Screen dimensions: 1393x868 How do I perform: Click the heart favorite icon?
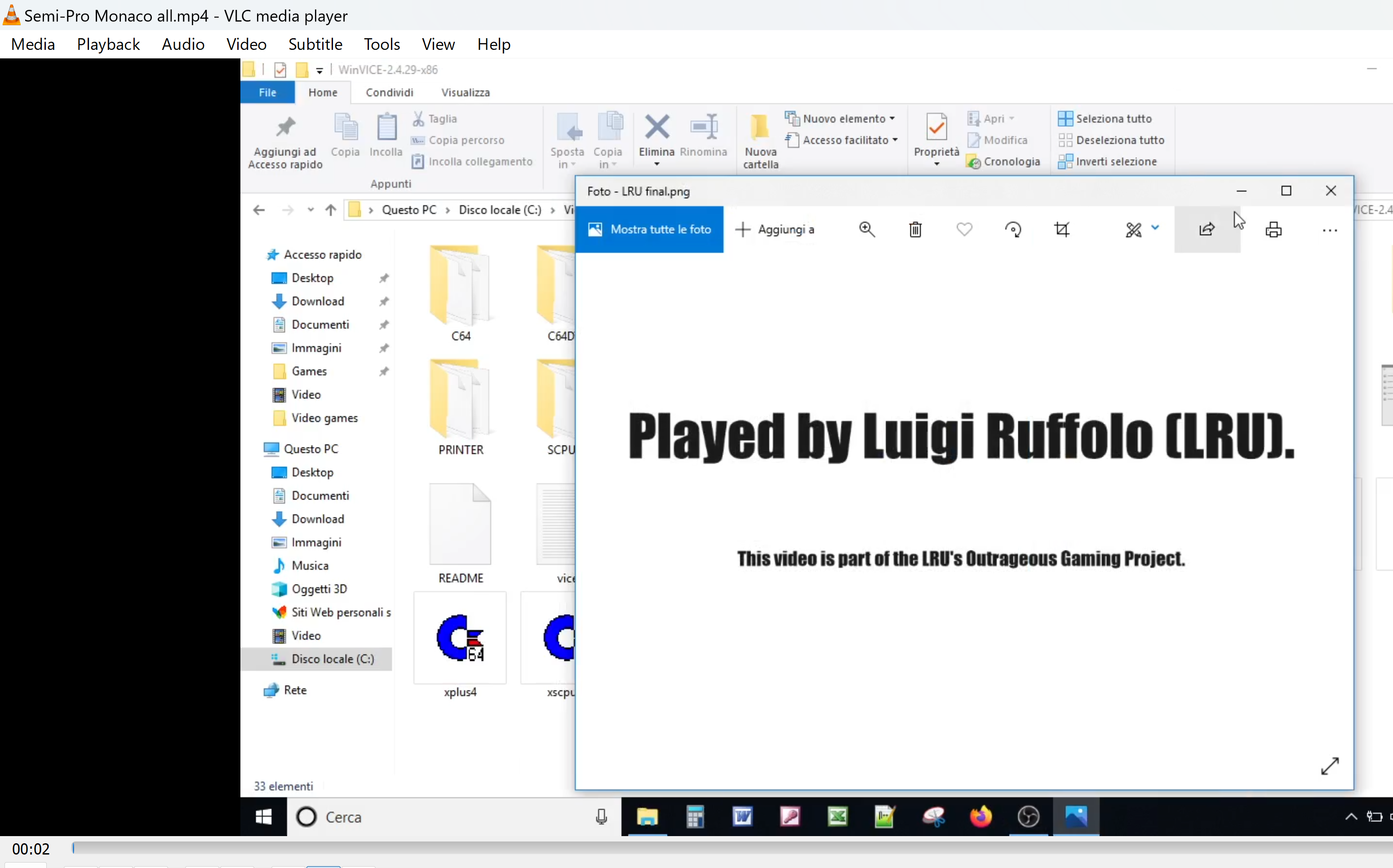coord(964,230)
